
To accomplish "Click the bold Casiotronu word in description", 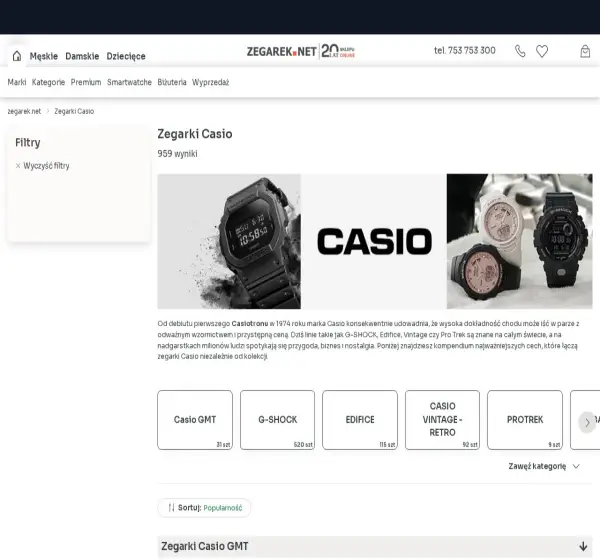I will [249, 323].
